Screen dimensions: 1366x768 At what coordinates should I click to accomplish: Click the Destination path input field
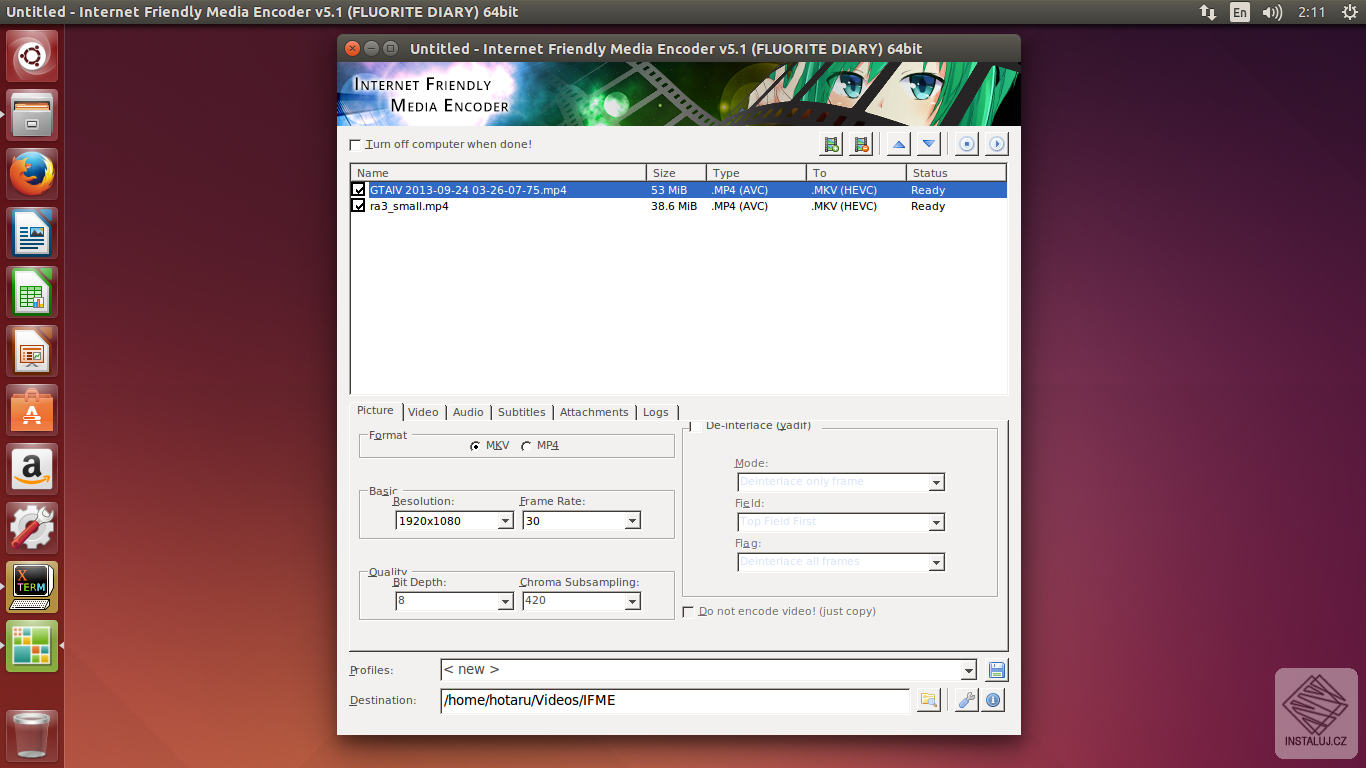[675, 700]
